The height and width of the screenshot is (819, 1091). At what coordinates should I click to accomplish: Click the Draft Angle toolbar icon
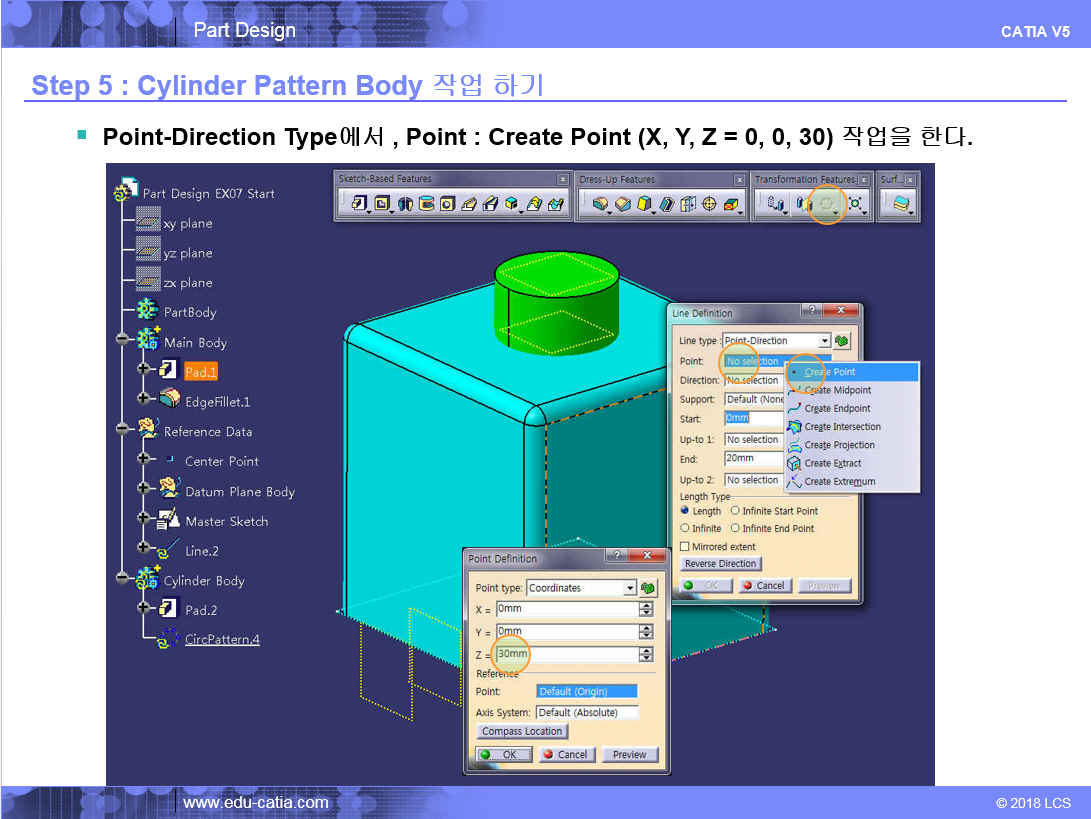coord(644,204)
